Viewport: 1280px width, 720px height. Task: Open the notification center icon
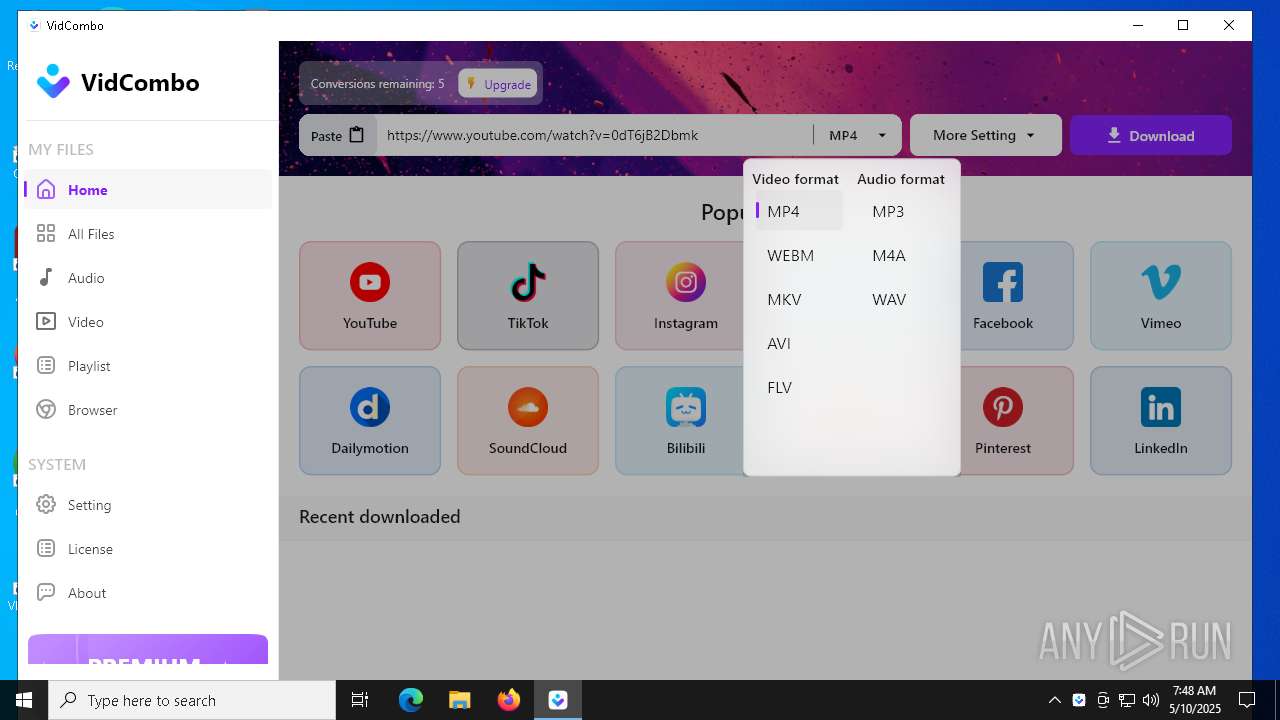(x=1247, y=700)
